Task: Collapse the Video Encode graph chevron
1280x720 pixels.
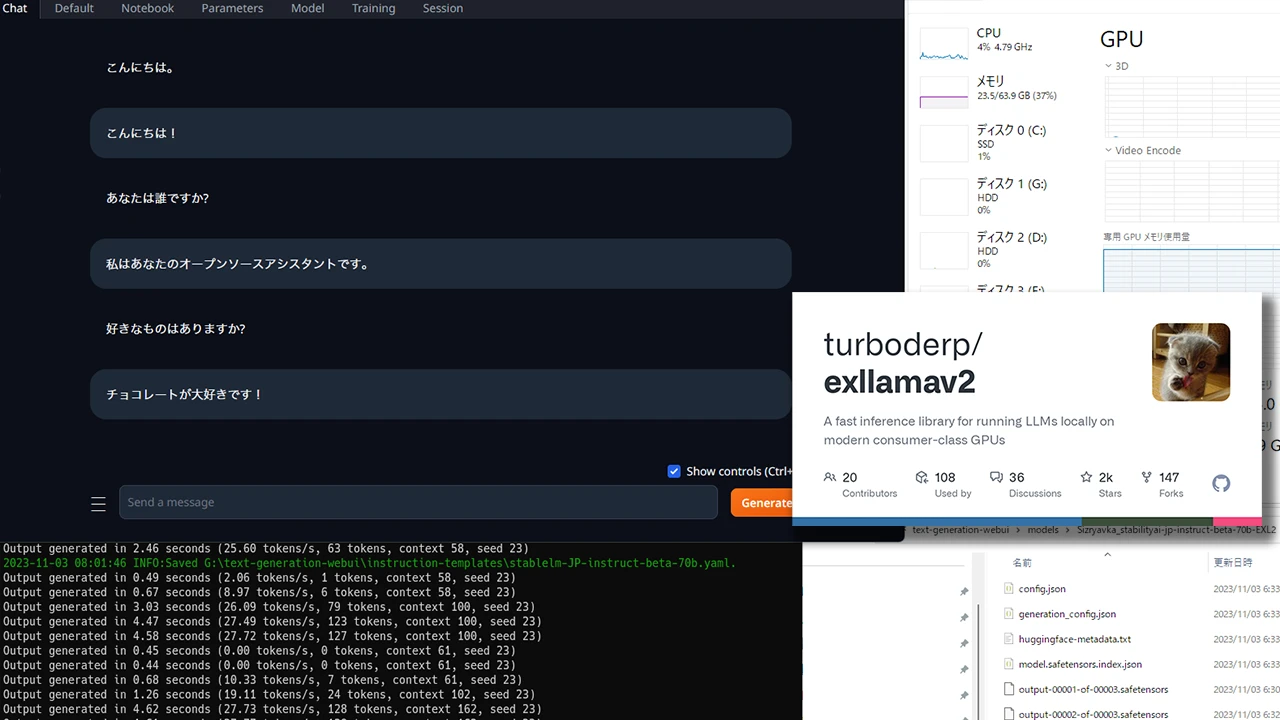Action: (1108, 151)
